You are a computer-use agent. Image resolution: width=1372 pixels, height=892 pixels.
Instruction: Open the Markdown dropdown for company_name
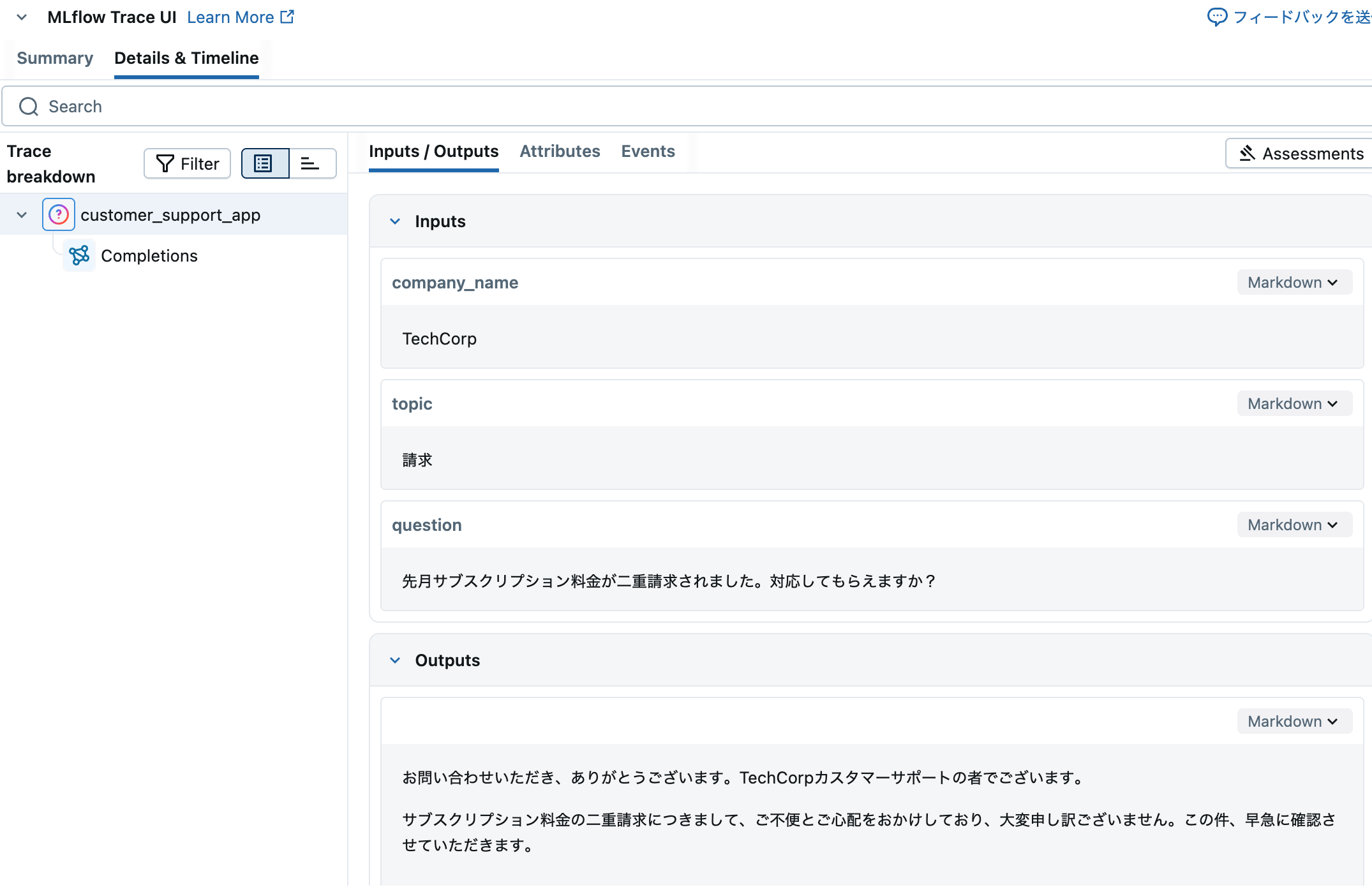pyautogui.click(x=1294, y=282)
